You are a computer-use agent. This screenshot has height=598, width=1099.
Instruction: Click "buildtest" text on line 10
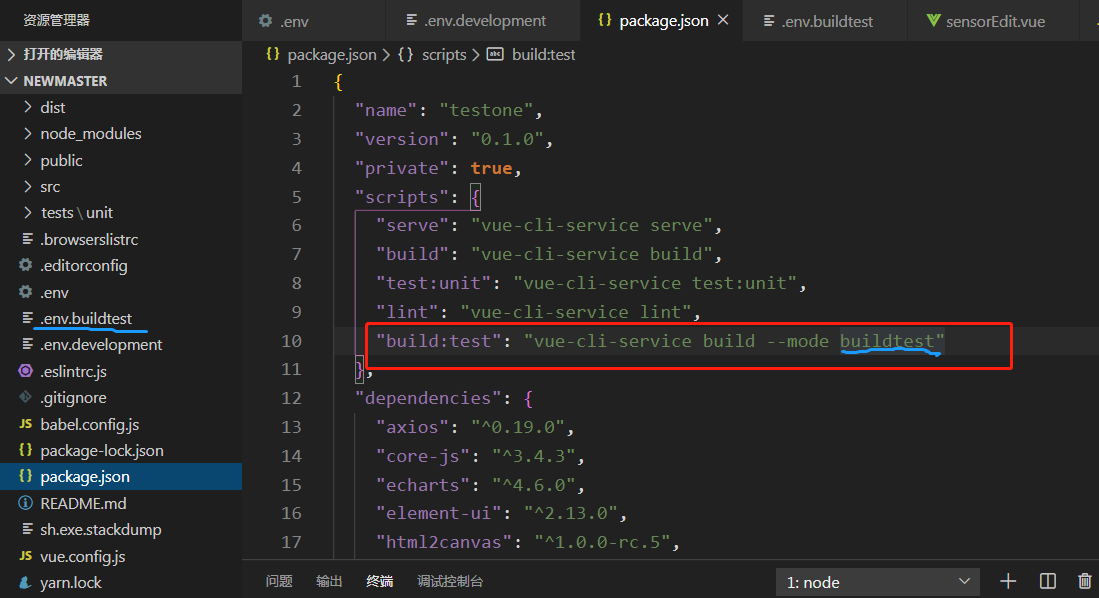(x=887, y=341)
